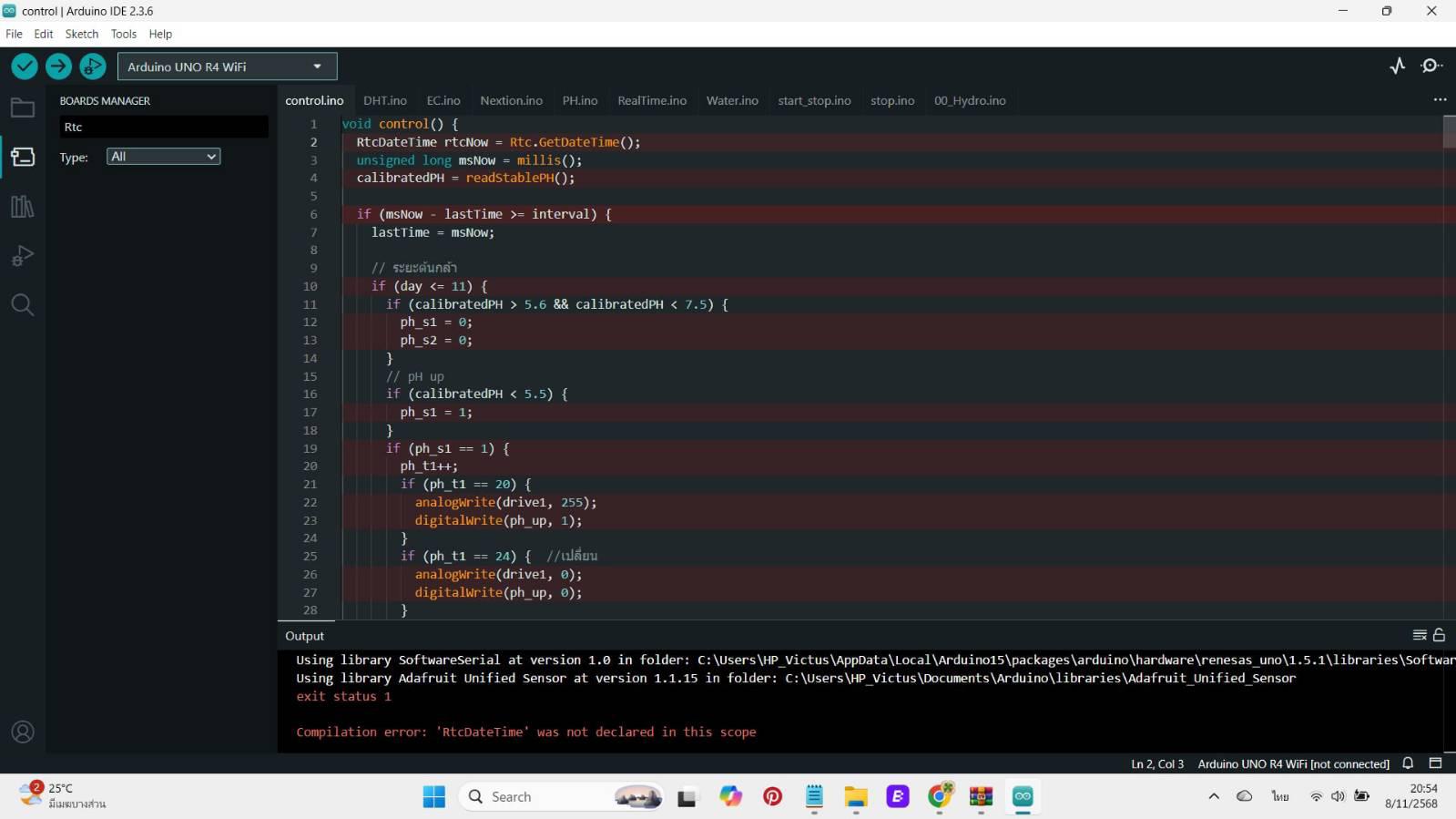This screenshot has height=819, width=1456.
Task: Expand the tab overflow three-dots menu
Action: (1440, 100)
